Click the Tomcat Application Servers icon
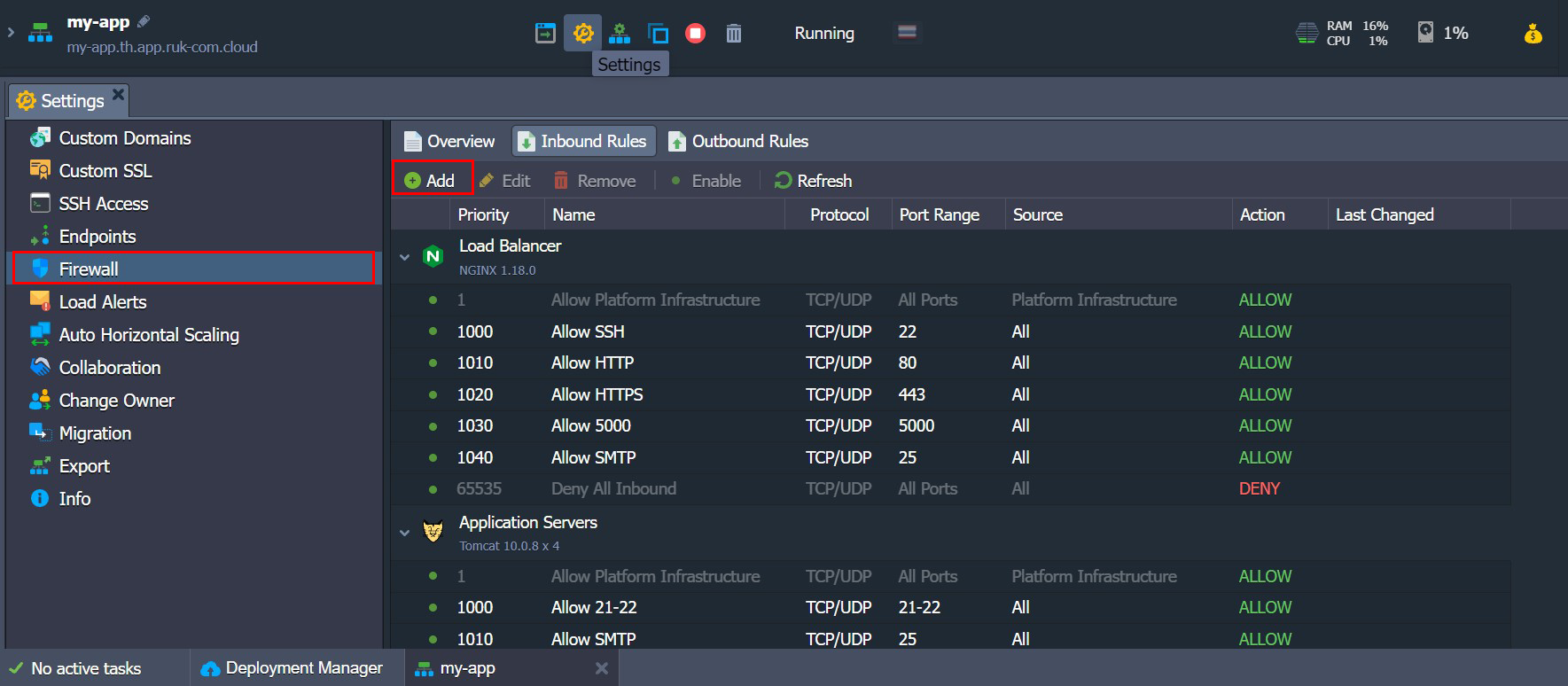 [x=433, y=532]
